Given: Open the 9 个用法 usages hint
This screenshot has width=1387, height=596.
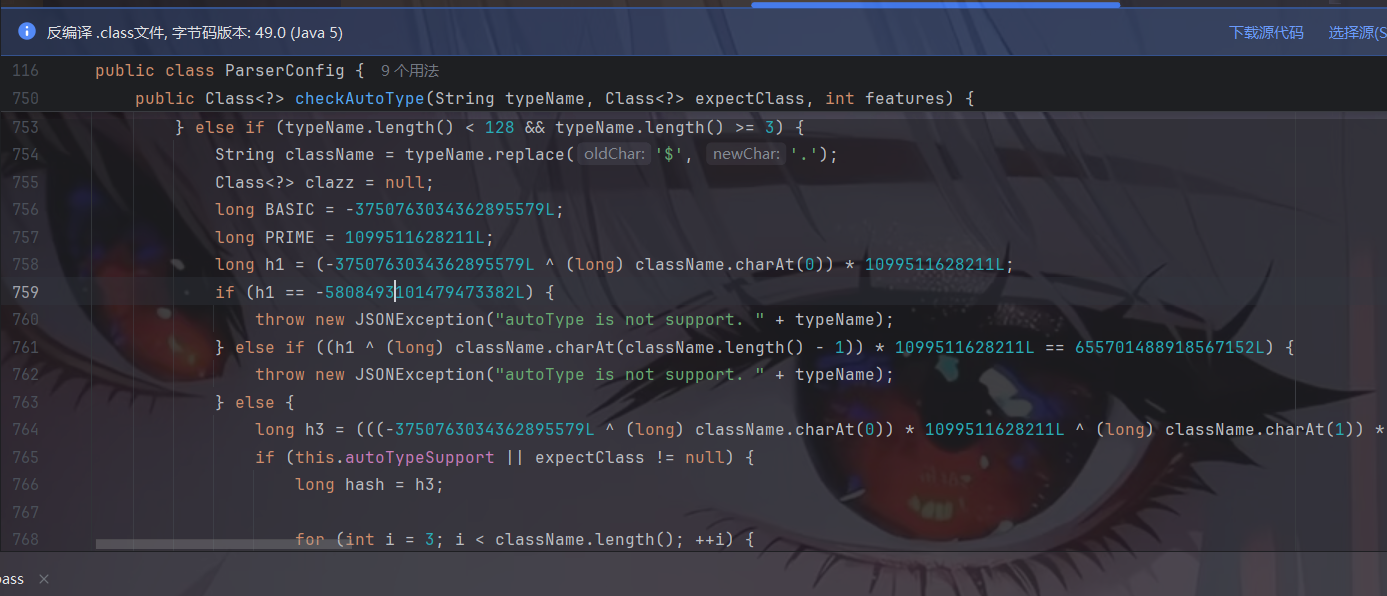Looking at the screenshot, I should tap(410, 71).
